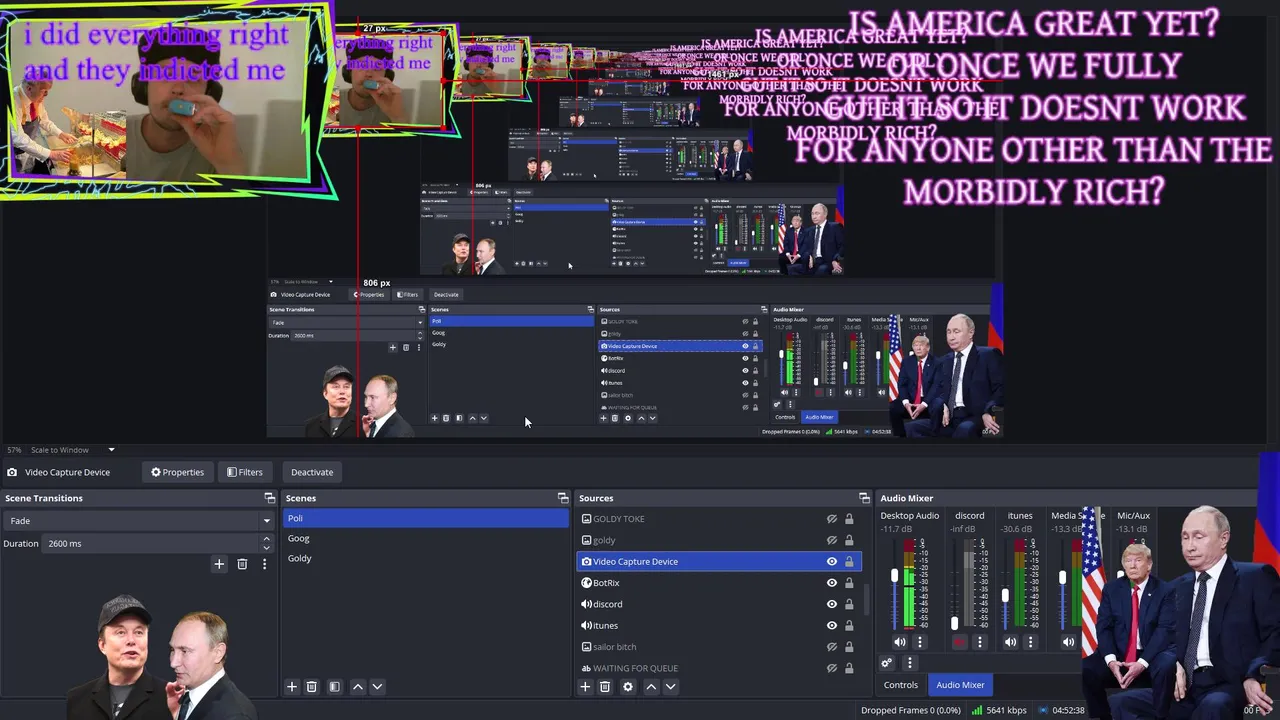Open transition properties three-dot menu
Image resolution: width=1280 pixels, height=720 pixels.
pyautogui.click(x=264, y=564)
